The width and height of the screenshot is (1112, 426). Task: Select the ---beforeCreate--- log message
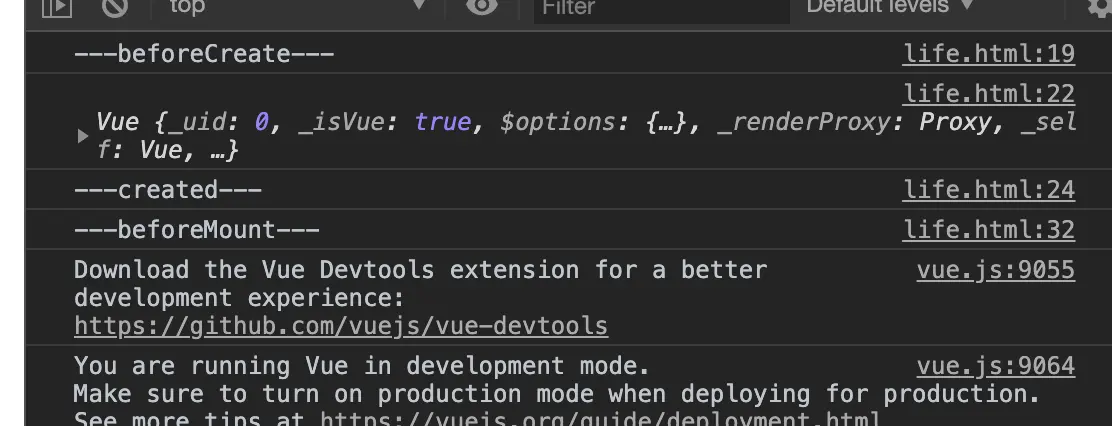(204, 54)
